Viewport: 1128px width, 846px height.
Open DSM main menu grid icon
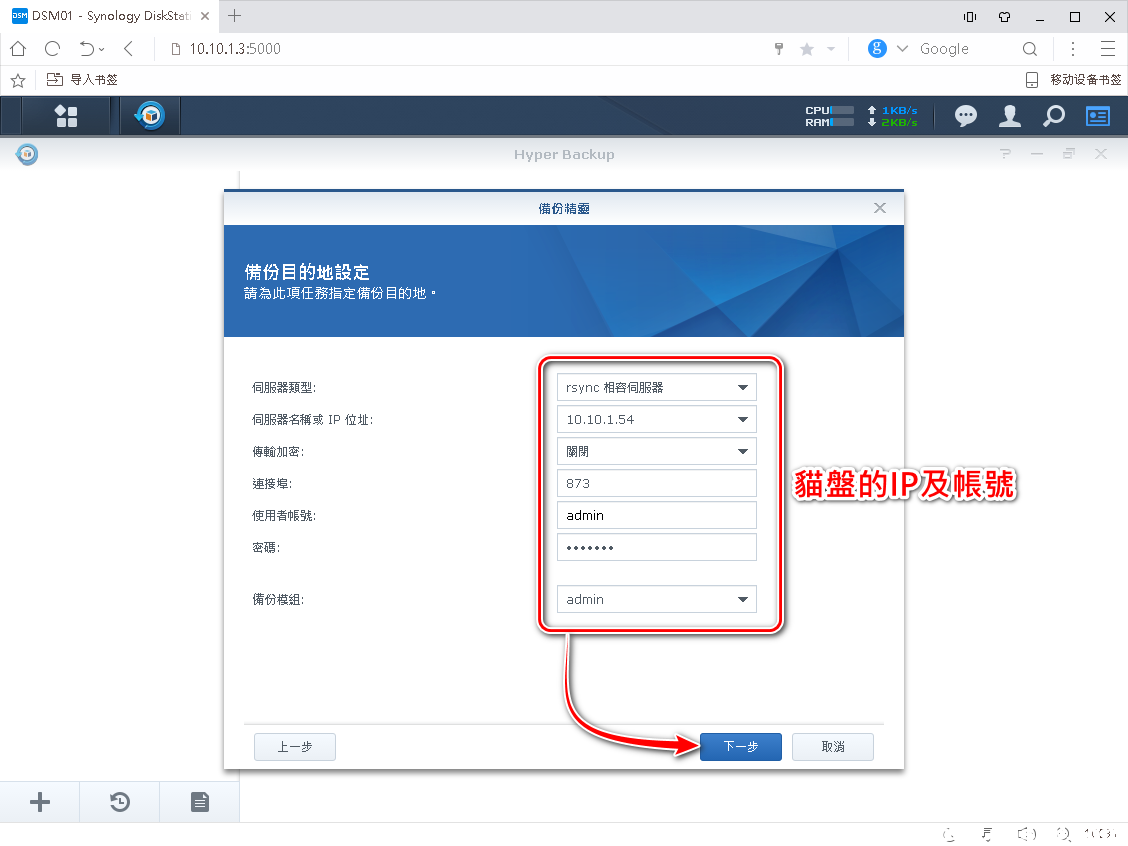pyautogui.click(x=66, y=116)
